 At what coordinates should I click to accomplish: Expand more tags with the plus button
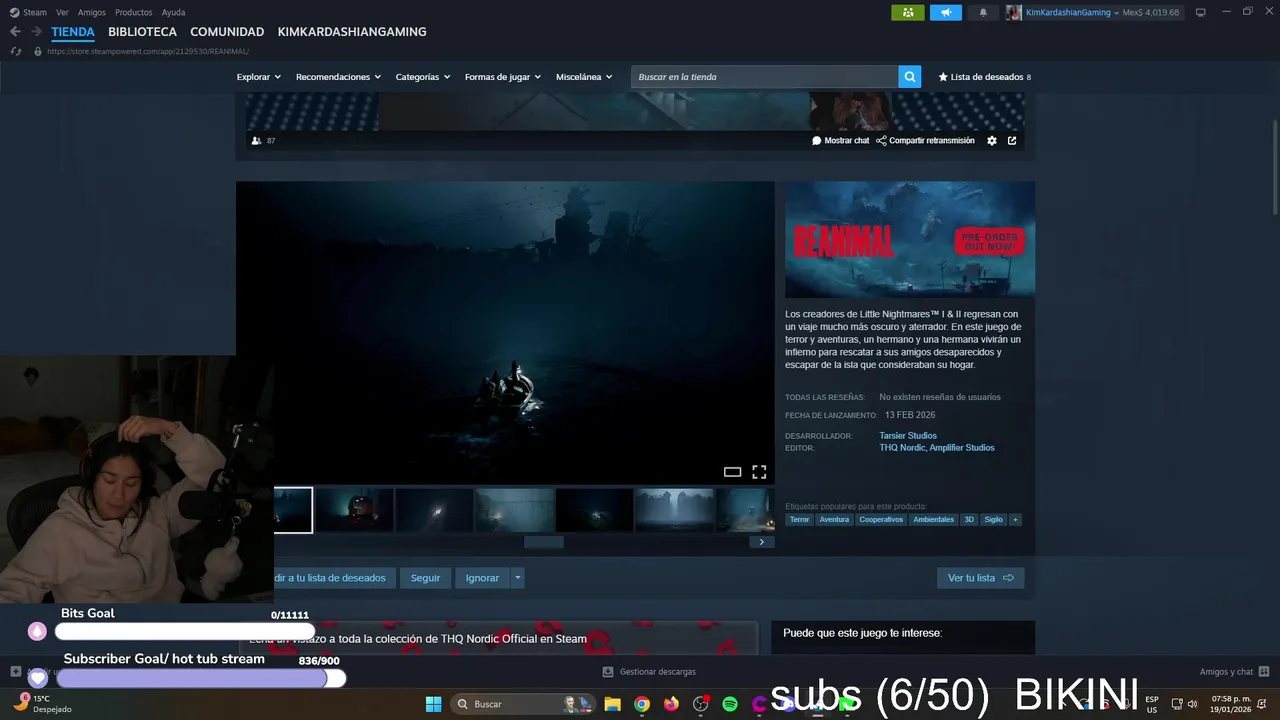(1015, 520)
